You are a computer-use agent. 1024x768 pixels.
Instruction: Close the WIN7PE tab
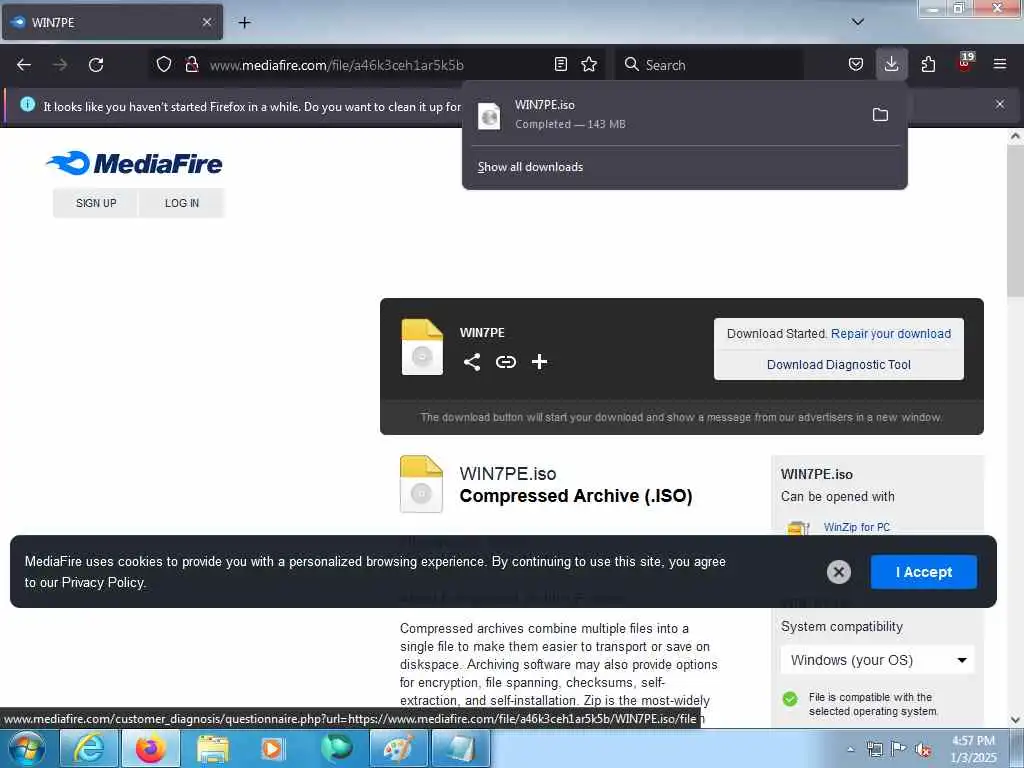click(206, 22)
